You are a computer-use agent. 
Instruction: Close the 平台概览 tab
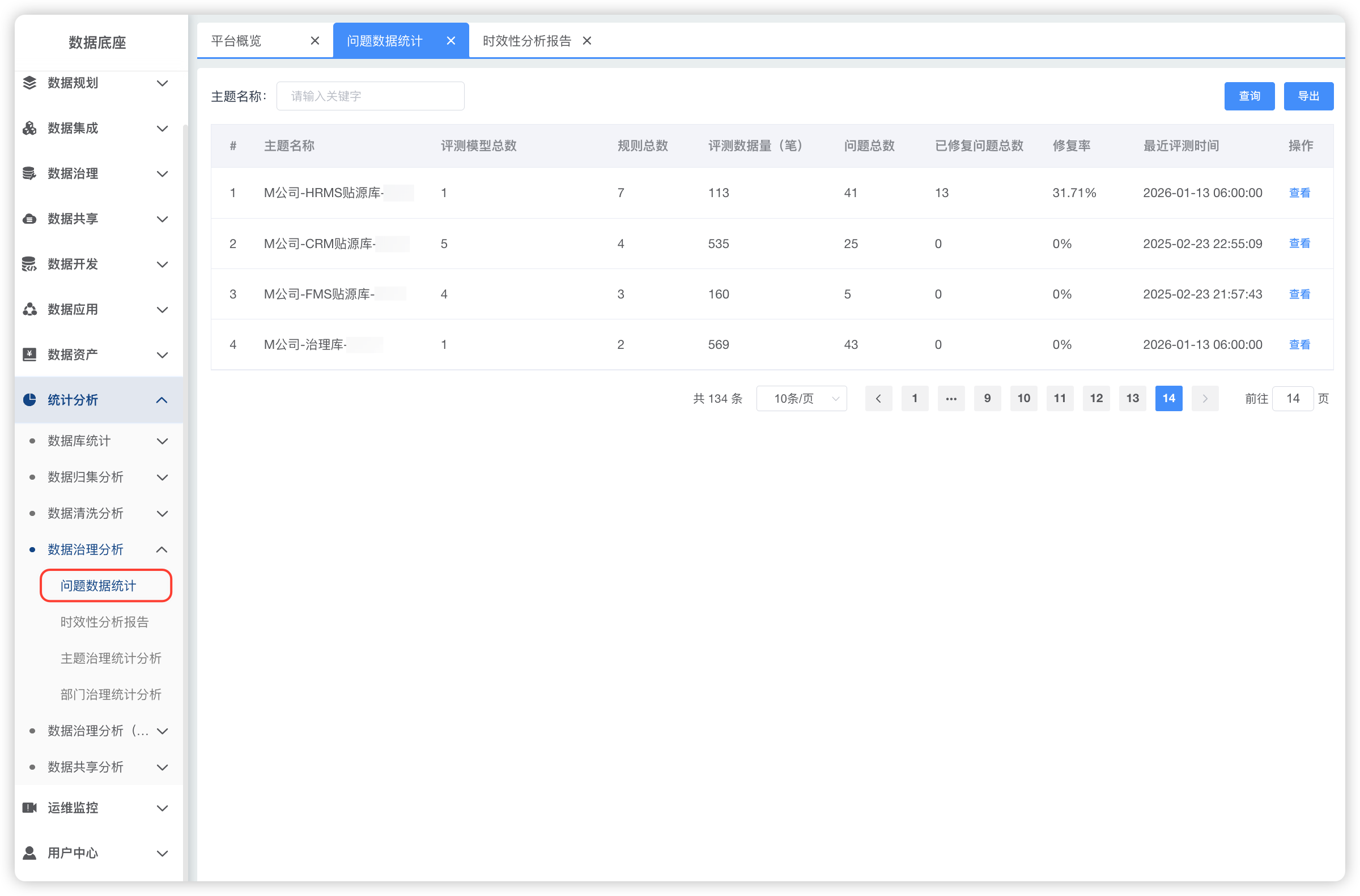click(314, 41)
